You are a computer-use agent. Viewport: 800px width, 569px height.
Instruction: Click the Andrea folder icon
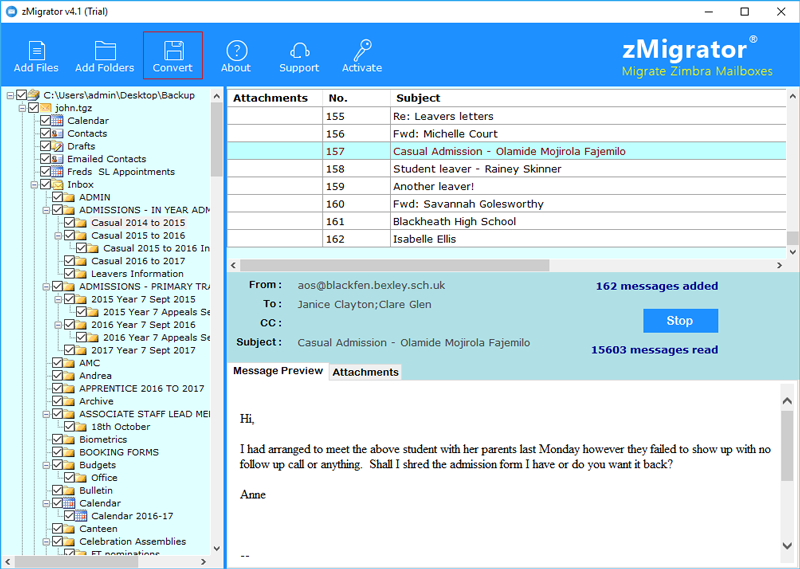[x=69, y=376]
